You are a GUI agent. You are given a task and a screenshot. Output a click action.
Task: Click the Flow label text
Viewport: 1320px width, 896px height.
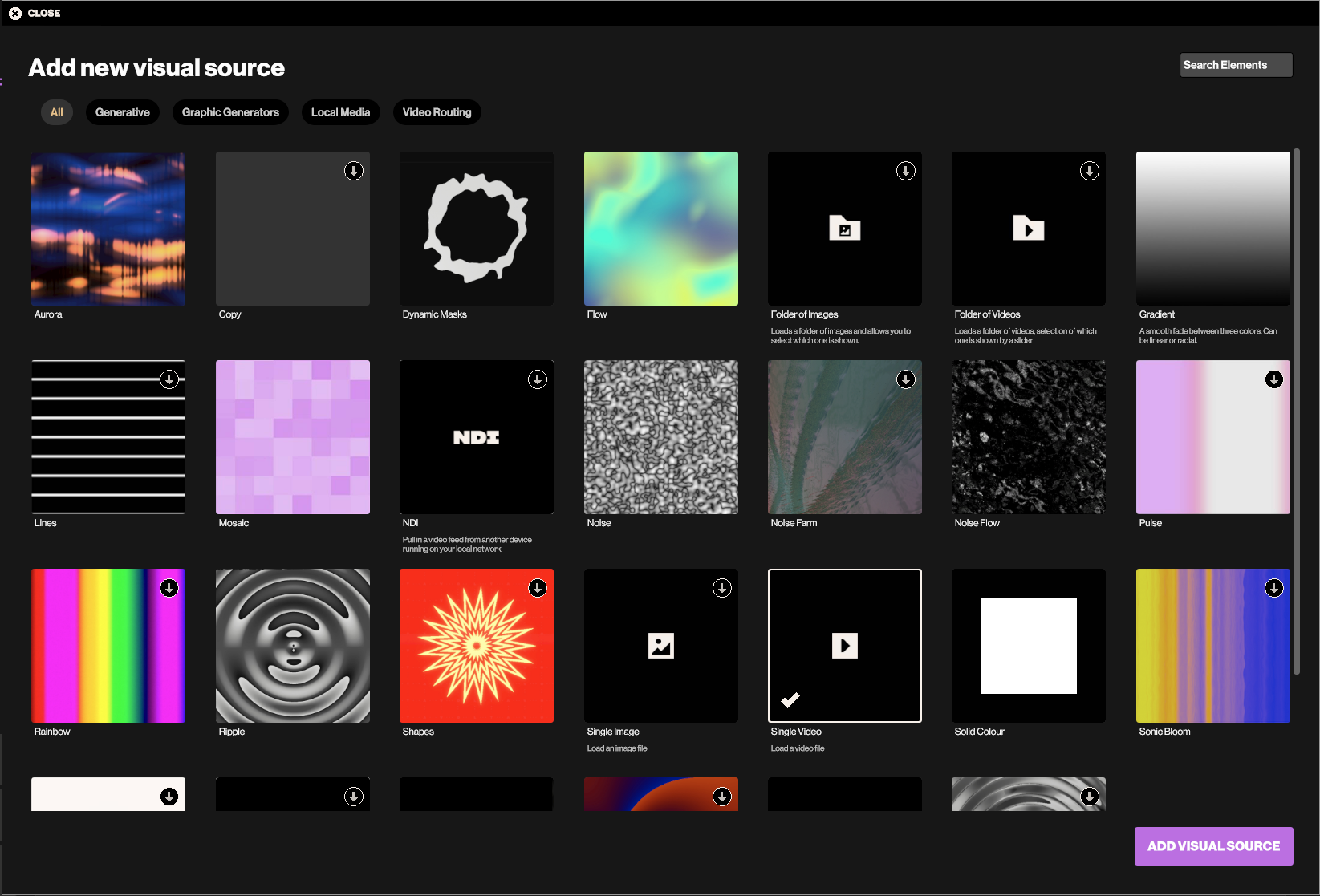tap(597, 314)
